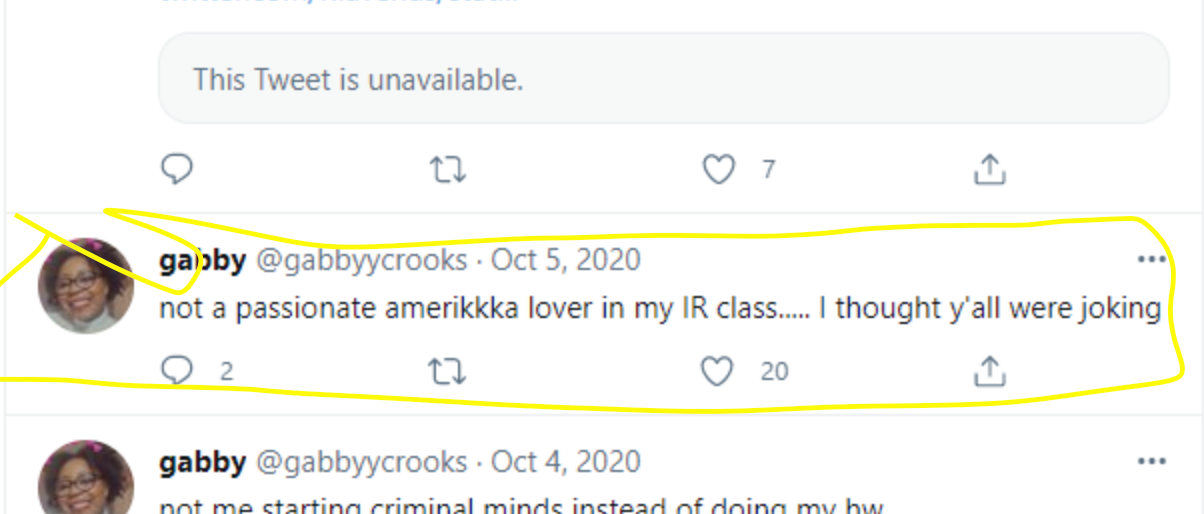
Task: Click the "This Tweet is unavailable" box
Action: point(663,79)
